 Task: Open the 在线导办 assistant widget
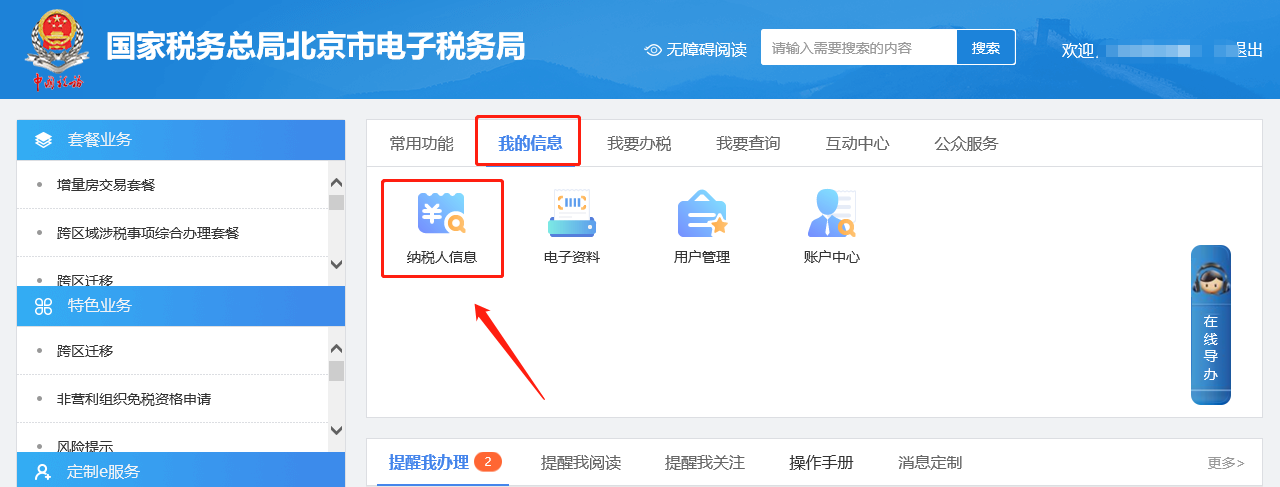(x=1211, y=325)
